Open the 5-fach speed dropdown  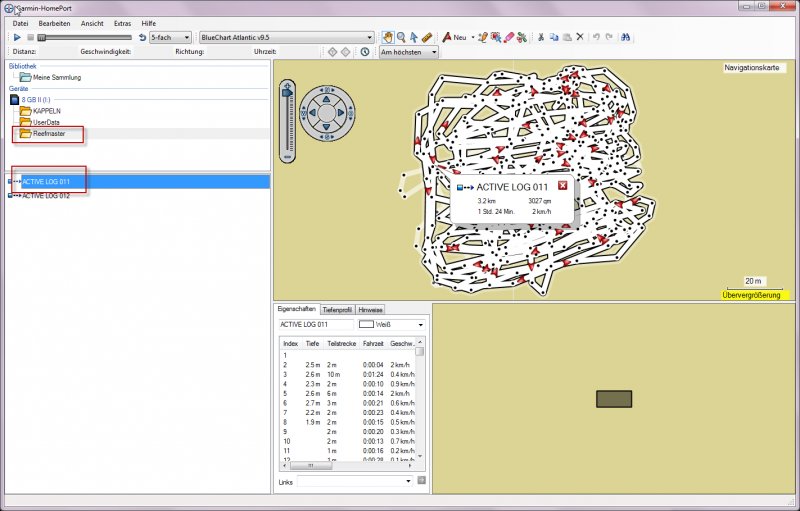pyautogui.click(x=187, y=37)
